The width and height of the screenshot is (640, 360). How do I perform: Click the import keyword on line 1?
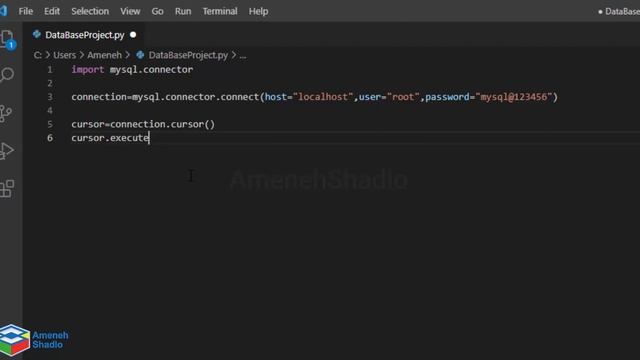pos(88,70)
